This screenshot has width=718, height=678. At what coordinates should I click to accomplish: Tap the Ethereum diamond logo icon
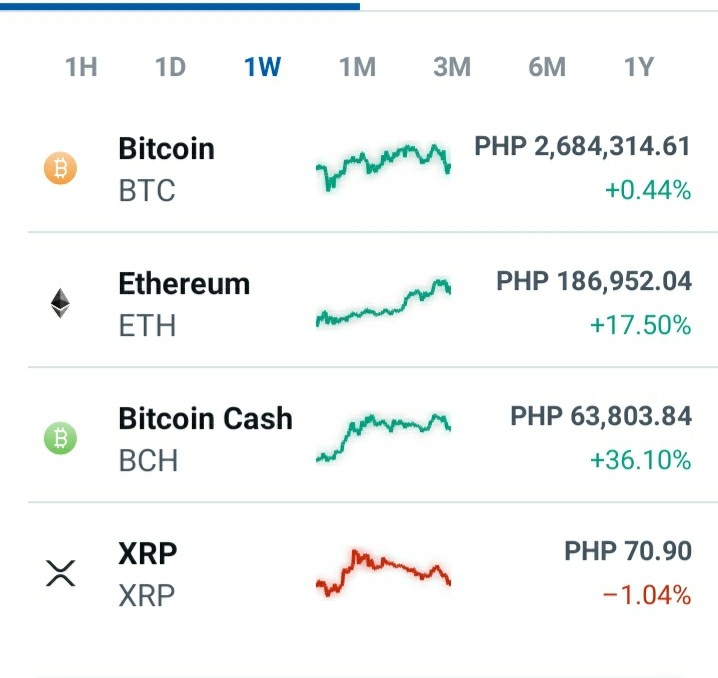[60, 303]
